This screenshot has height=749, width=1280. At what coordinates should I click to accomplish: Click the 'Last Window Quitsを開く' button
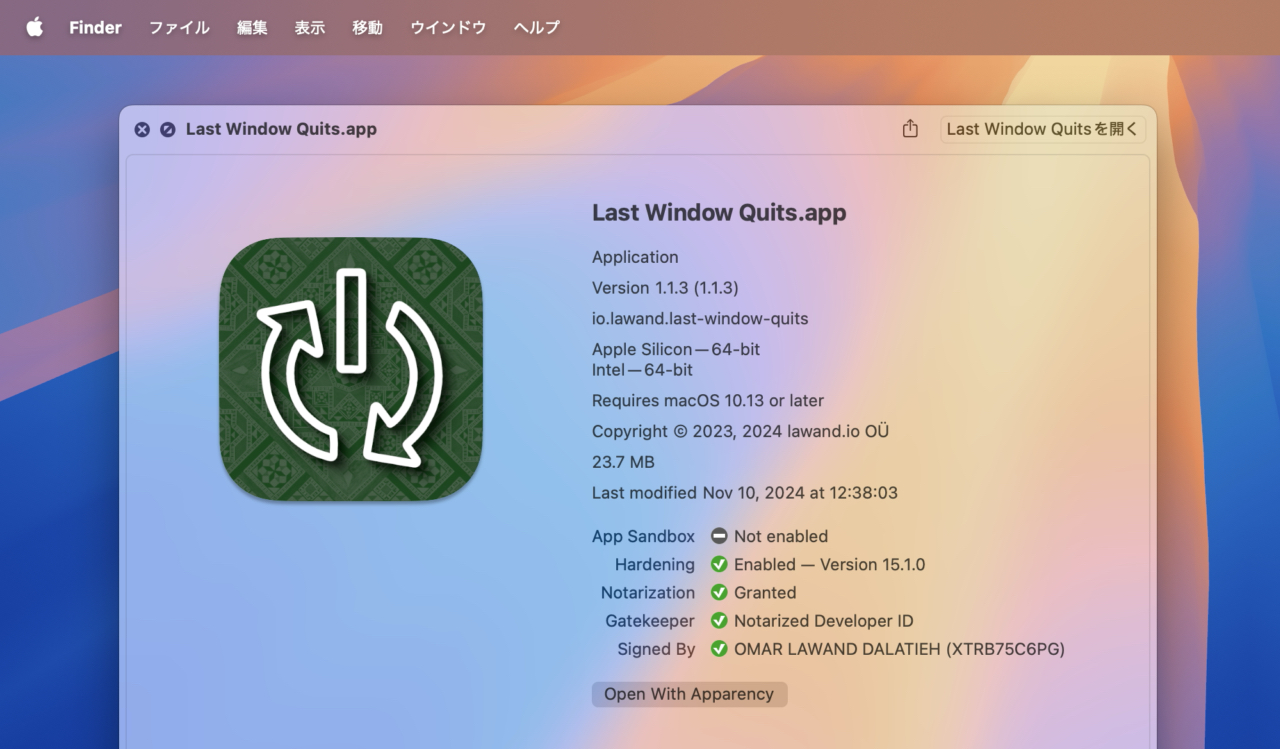(x=1042, y=129)
